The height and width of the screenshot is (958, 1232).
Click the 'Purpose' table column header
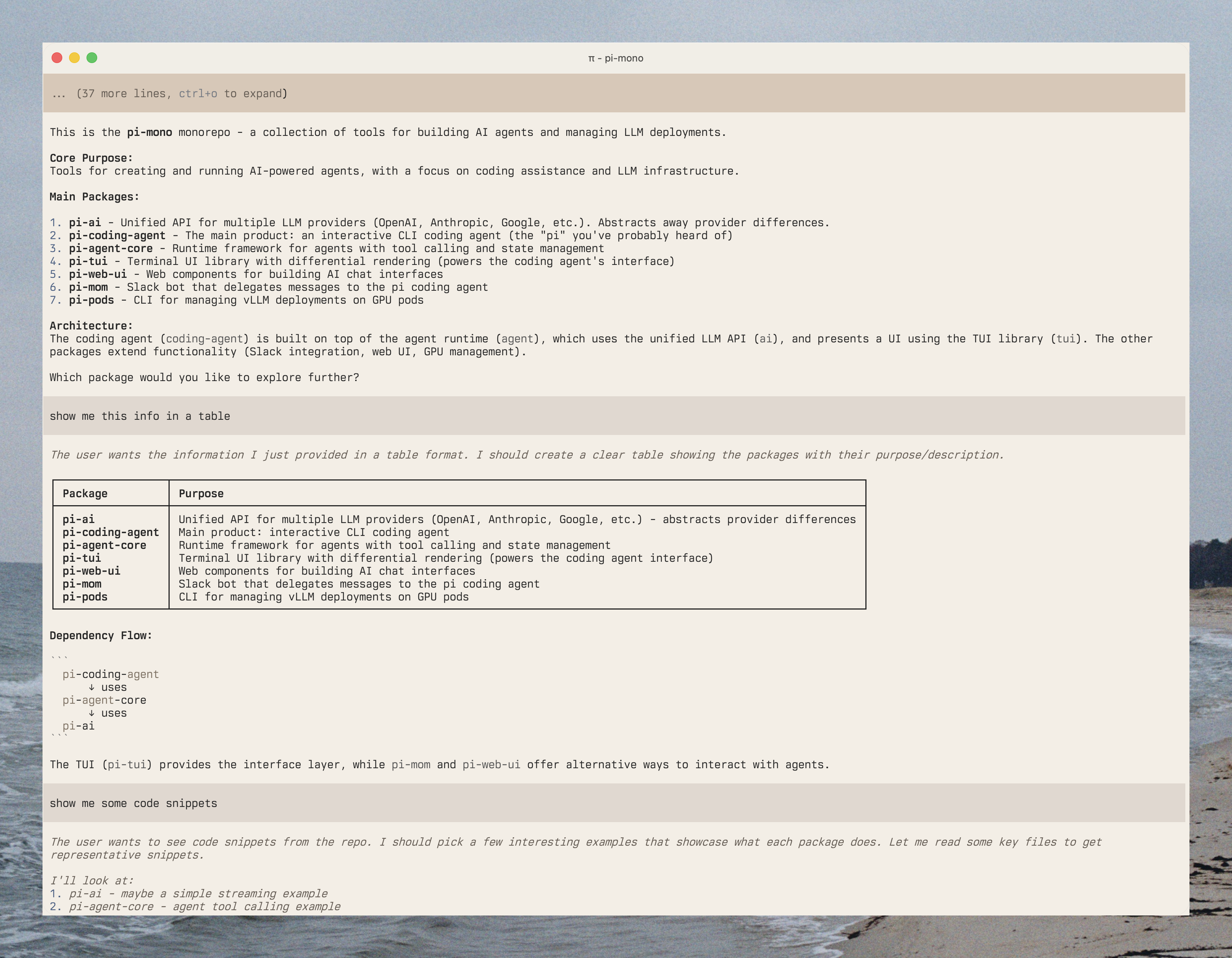tap(201, 494)
